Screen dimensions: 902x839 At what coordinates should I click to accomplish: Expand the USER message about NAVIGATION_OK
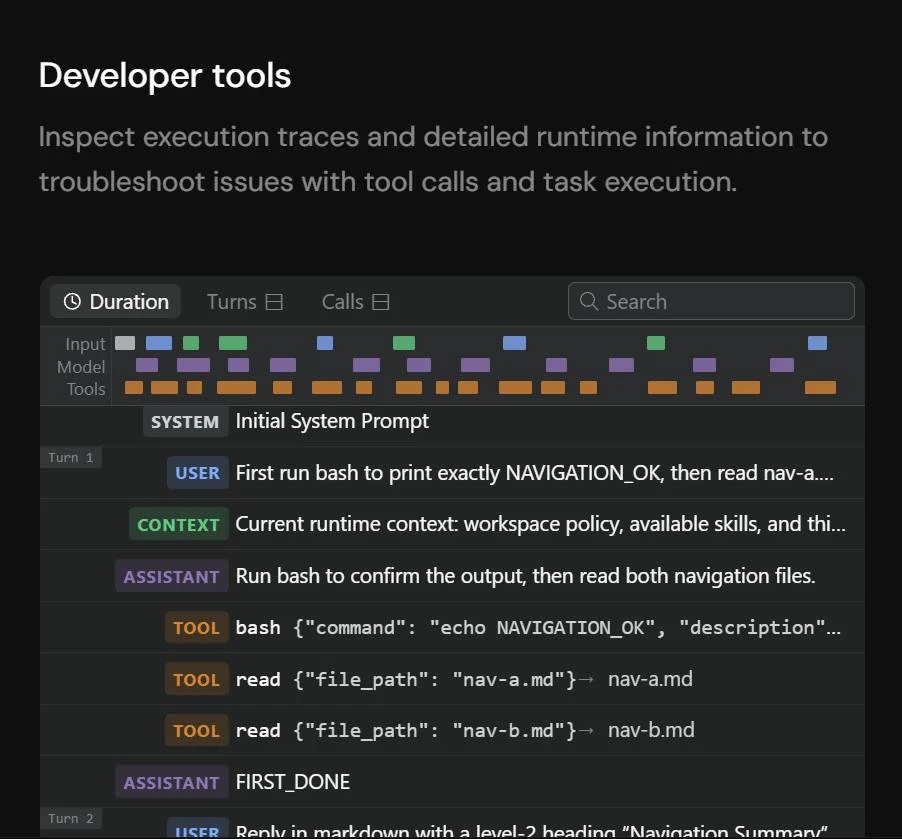(452, 472)
